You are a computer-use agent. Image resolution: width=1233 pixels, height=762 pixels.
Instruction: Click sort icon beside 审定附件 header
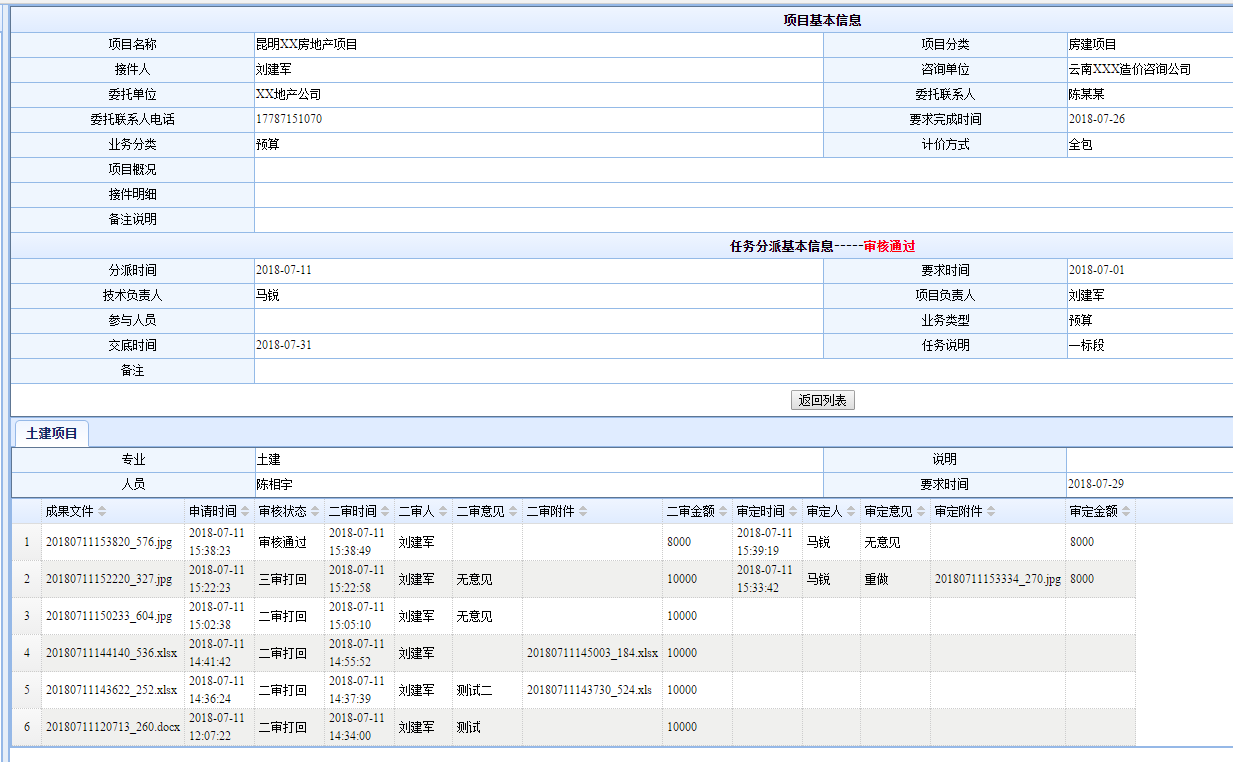(x=987, y=512)
